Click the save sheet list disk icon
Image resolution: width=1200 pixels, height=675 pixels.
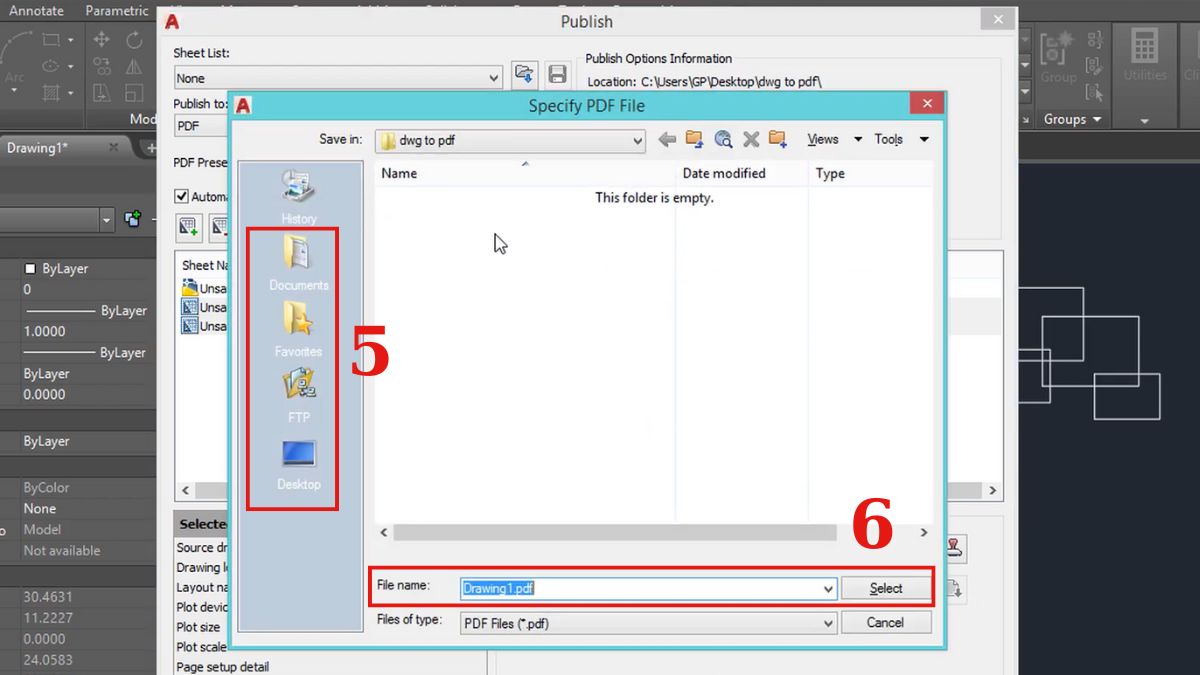[557, 73]
